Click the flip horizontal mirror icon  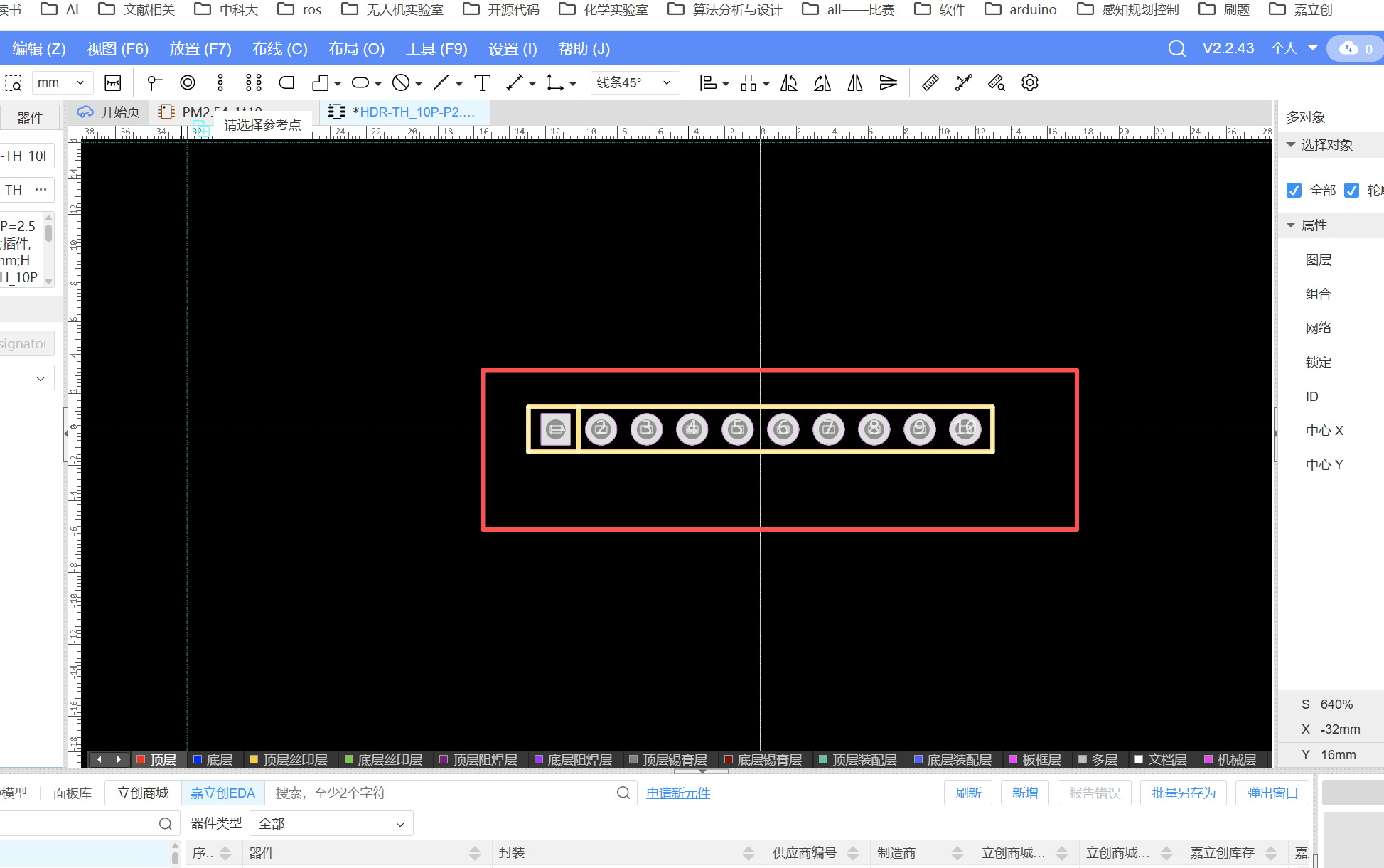pos(855,83)
